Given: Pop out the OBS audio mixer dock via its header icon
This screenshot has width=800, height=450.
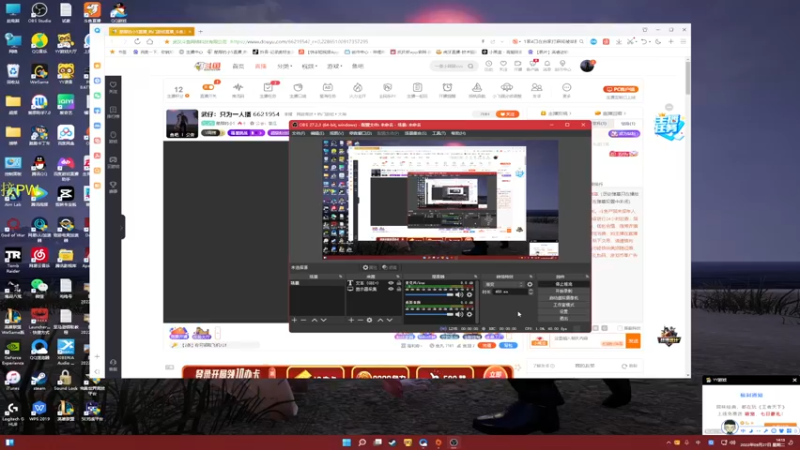Looking at the screenshot, I should [x=476, y=277].
